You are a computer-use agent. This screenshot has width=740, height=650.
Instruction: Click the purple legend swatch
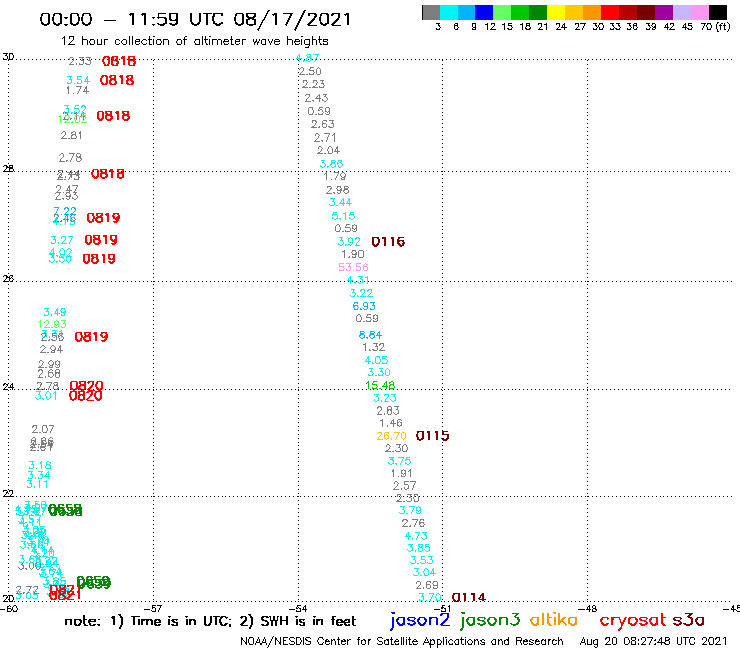pos(664,12)
